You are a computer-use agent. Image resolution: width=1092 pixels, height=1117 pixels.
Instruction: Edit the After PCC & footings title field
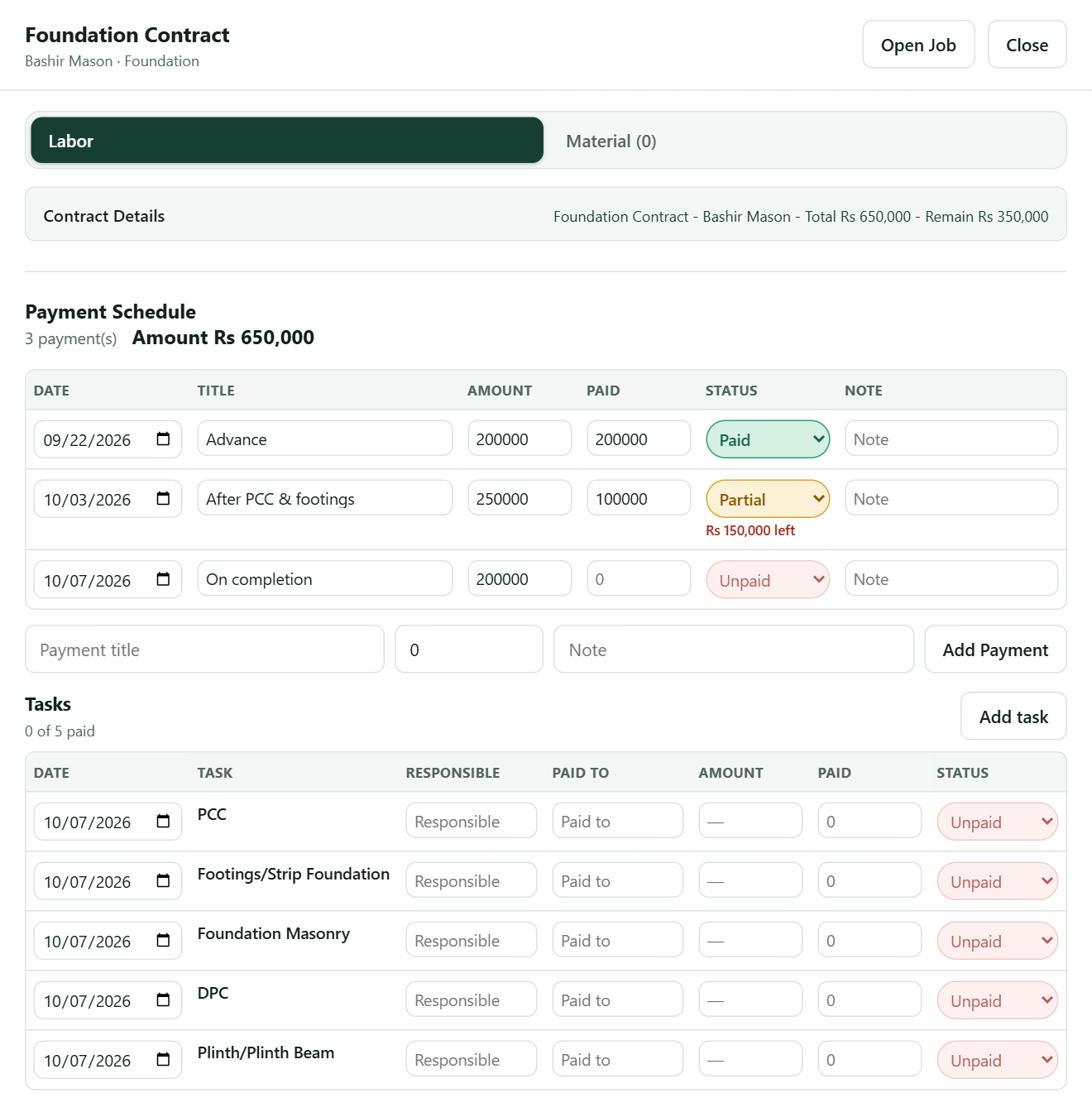coord(325,498)
